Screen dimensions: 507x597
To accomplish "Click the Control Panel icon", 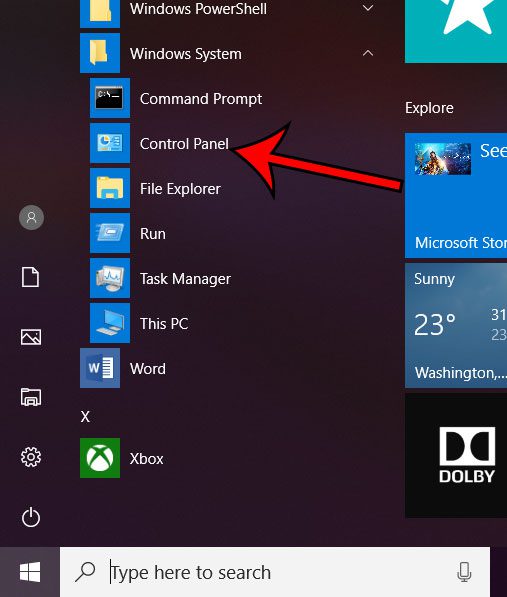I will (110, 143).
